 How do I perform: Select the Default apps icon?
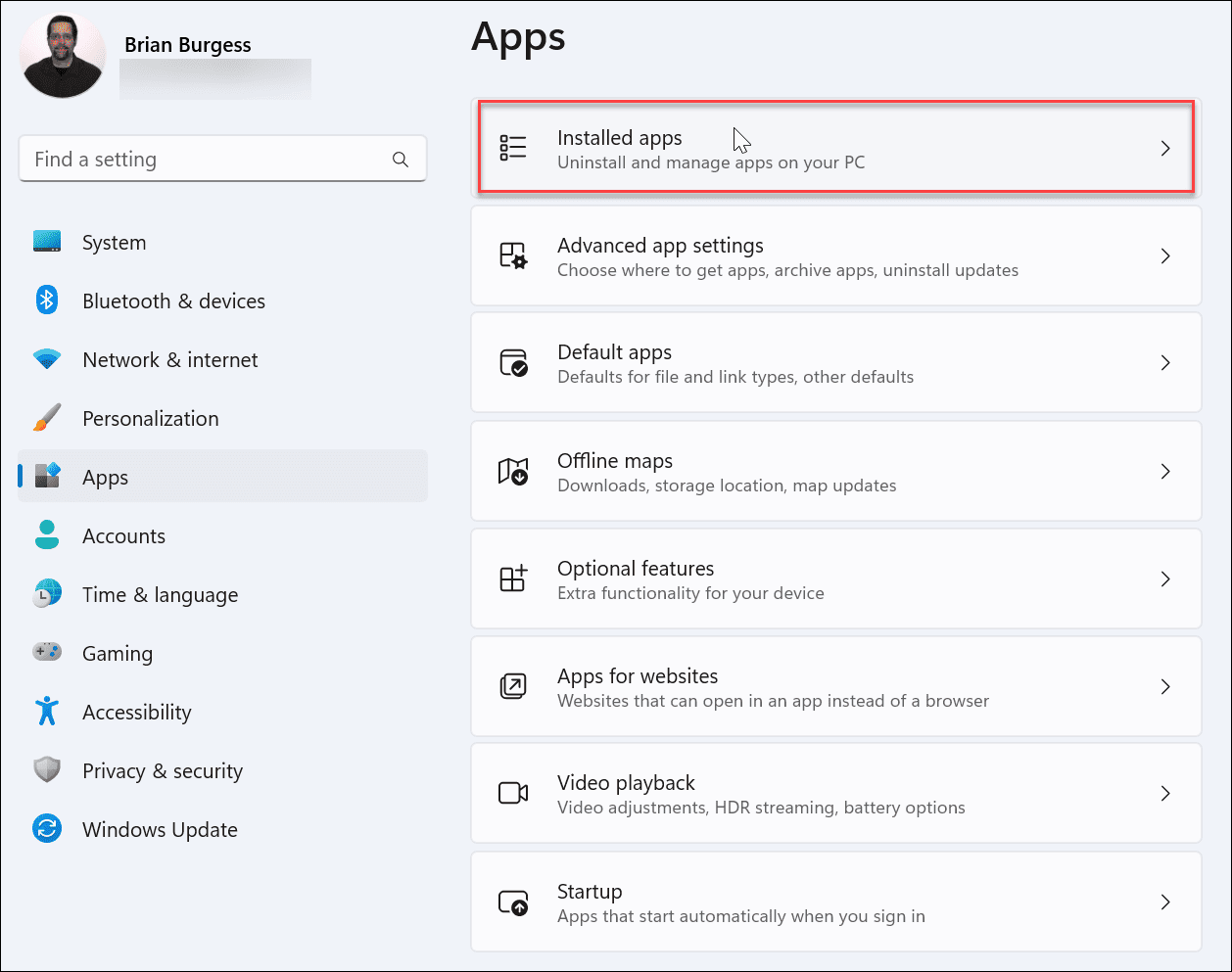click(x=513, y=362)
